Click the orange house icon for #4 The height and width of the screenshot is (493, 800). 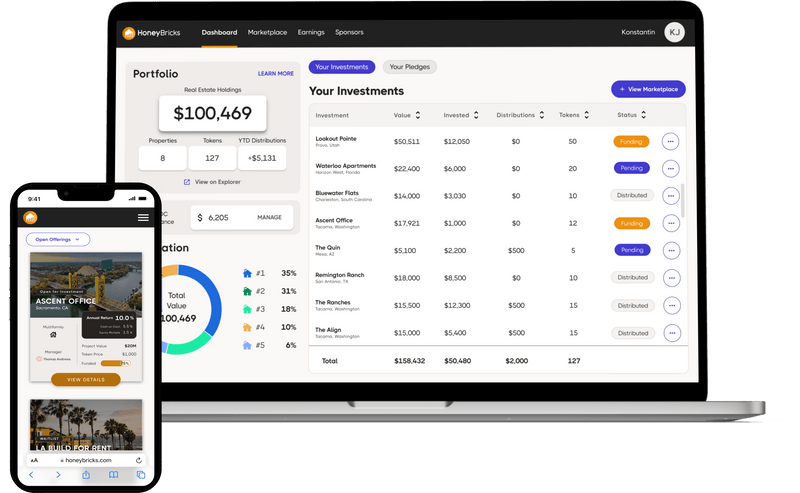tap(247, 327)
